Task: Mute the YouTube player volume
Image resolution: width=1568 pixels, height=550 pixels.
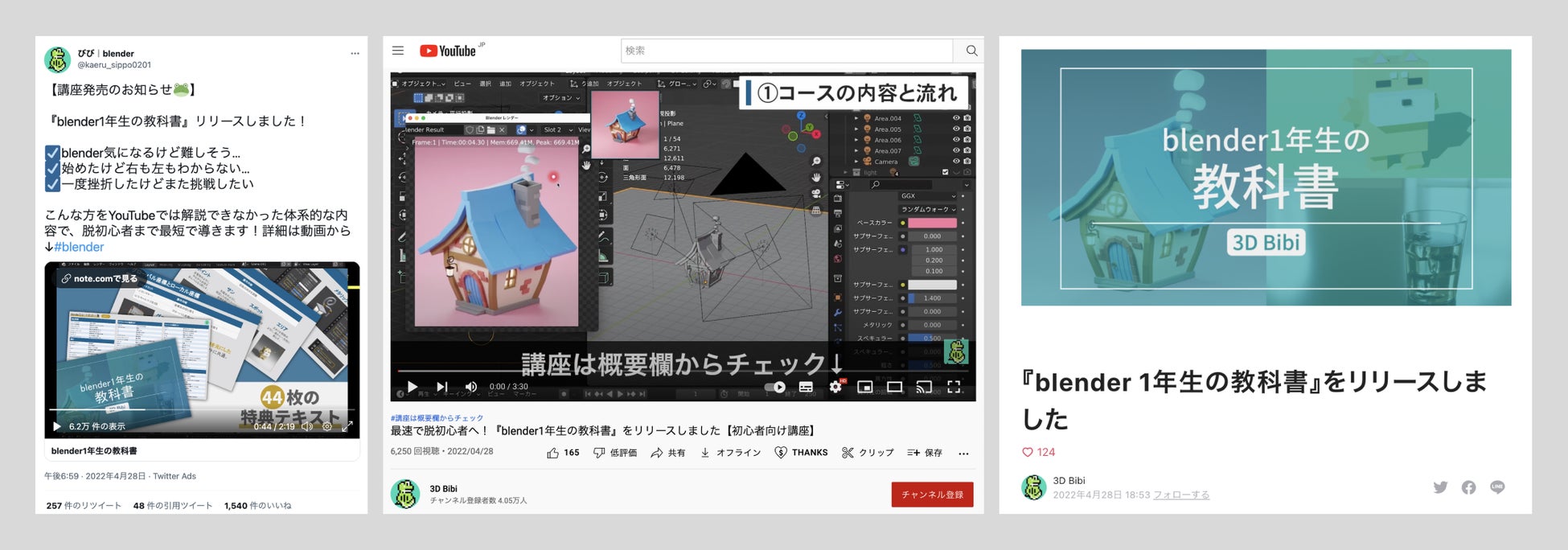Action: point(471,387)
